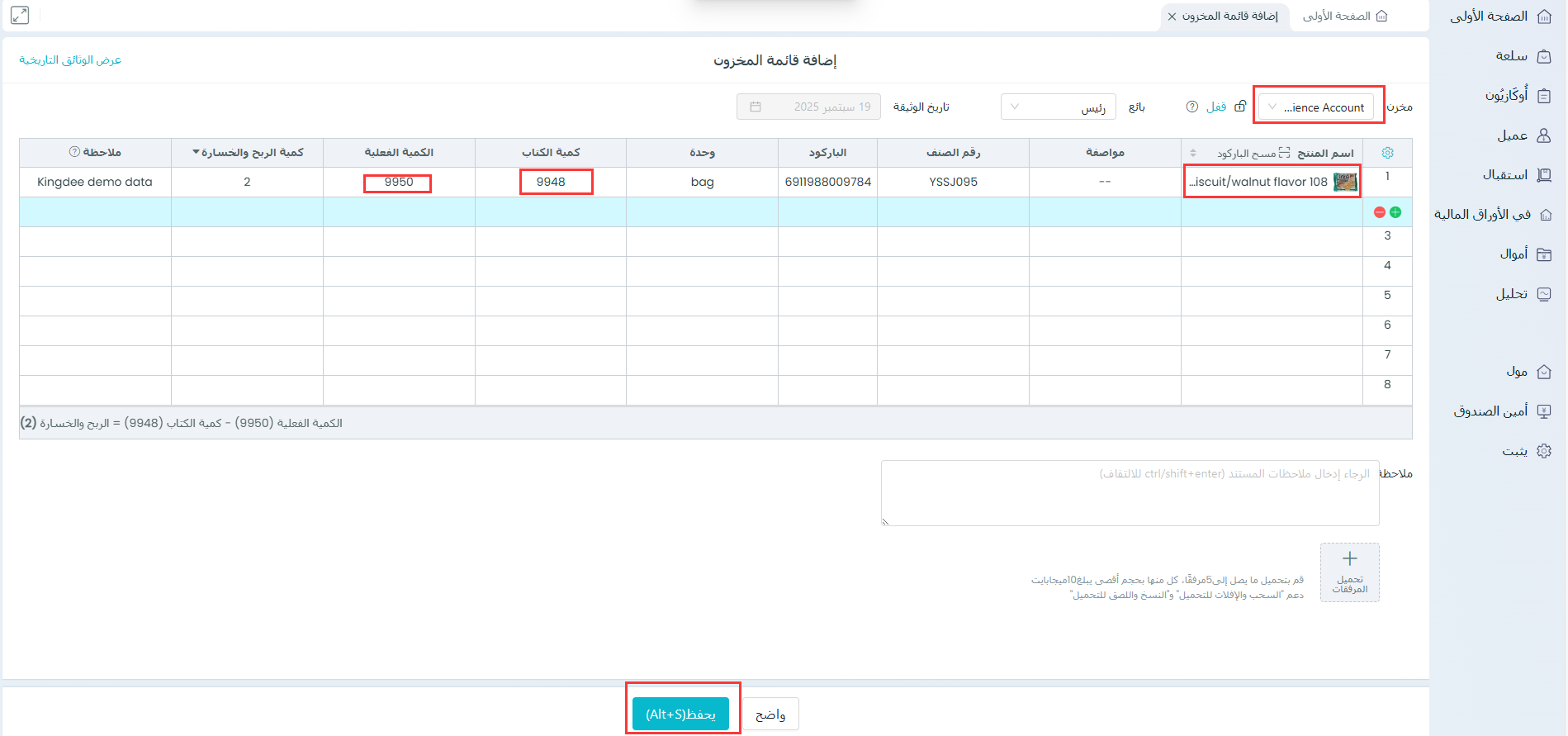Click the fullscreen expand icon
Screen dimensions: 1568x736
point(20,15)
